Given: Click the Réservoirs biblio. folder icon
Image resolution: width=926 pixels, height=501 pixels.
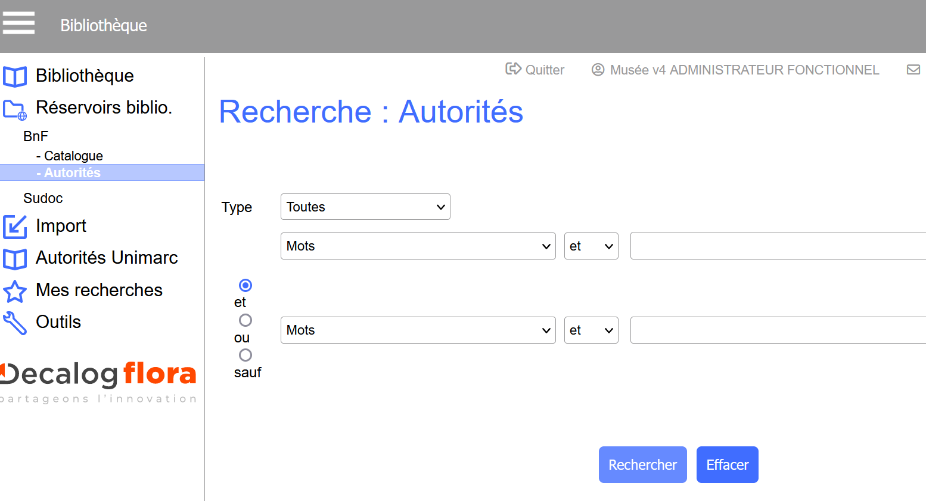Looking at the screenshot, I should pyautogui.click(x=15, y=109).
